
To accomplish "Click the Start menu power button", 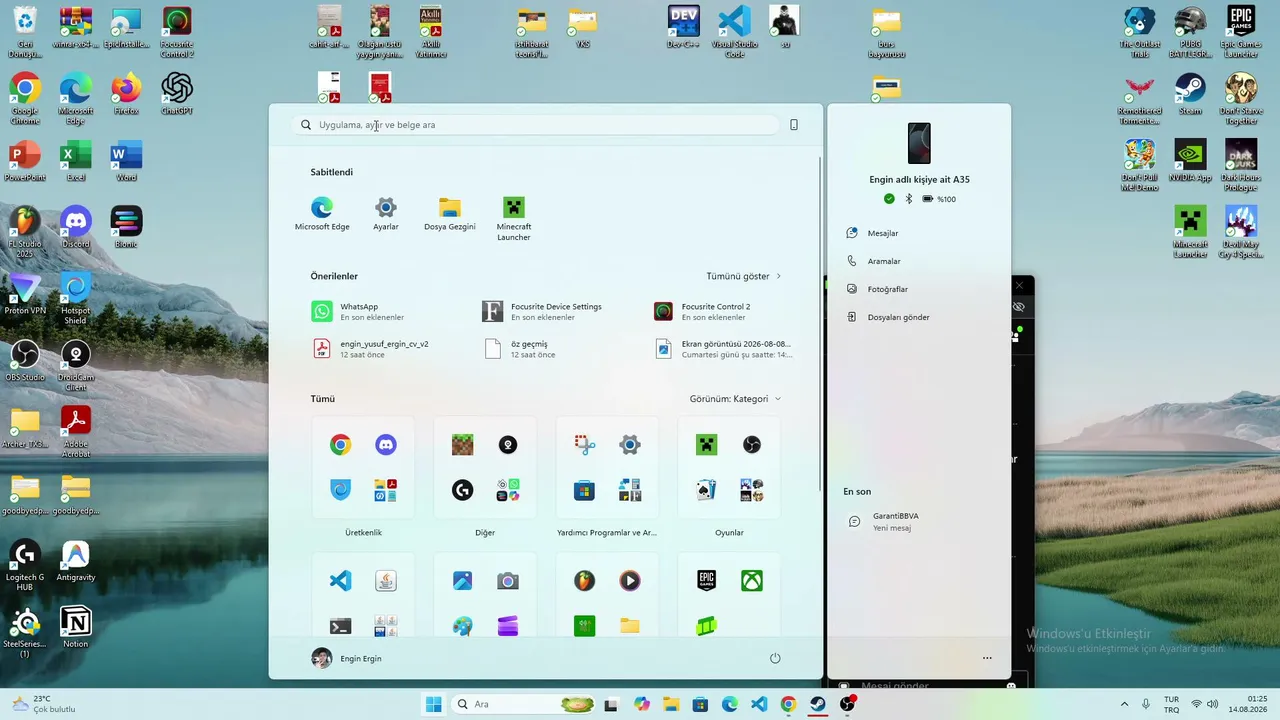I will pos(775,658).
